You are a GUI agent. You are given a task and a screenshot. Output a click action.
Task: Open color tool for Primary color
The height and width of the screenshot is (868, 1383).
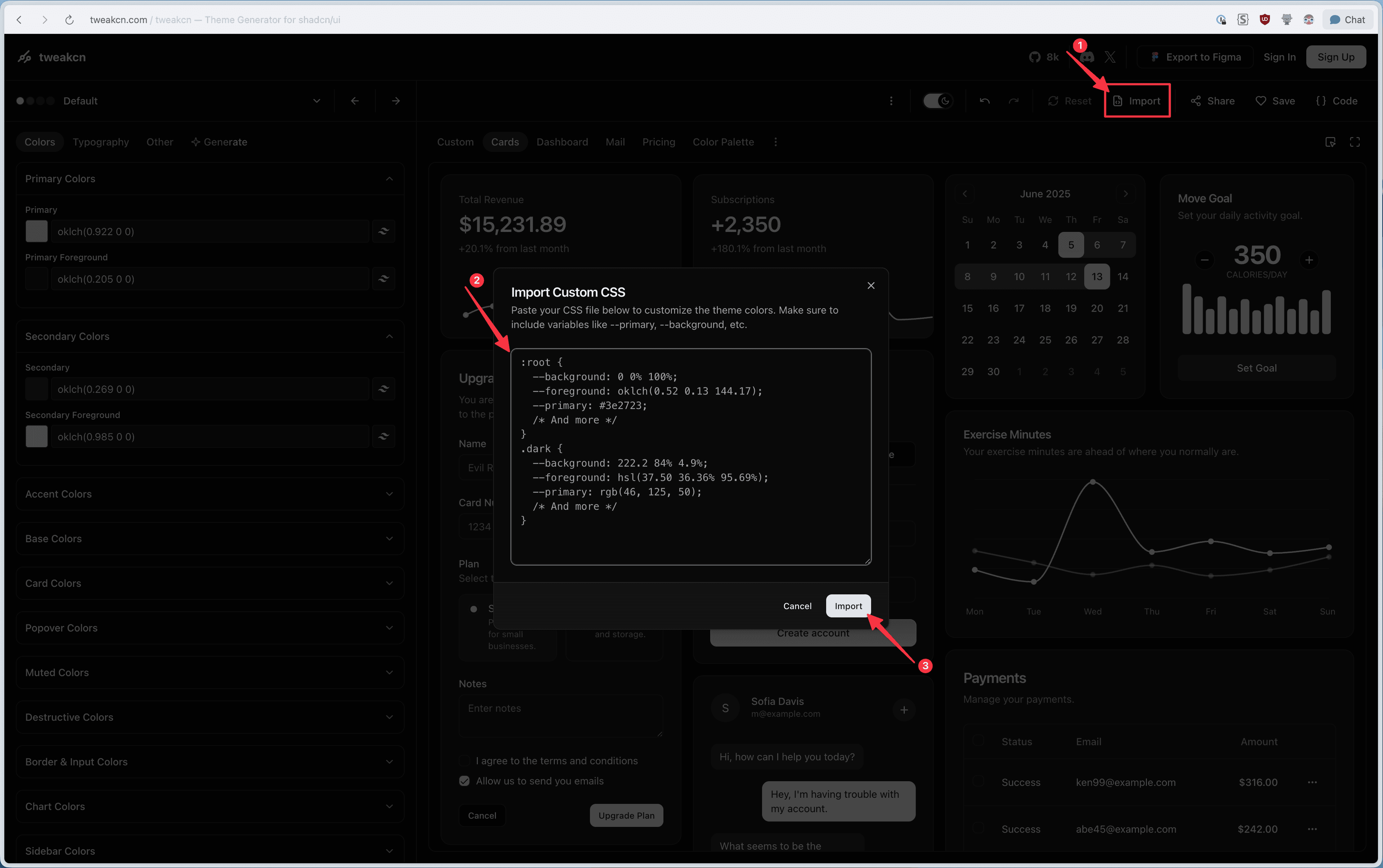click(x=384, y=231)
